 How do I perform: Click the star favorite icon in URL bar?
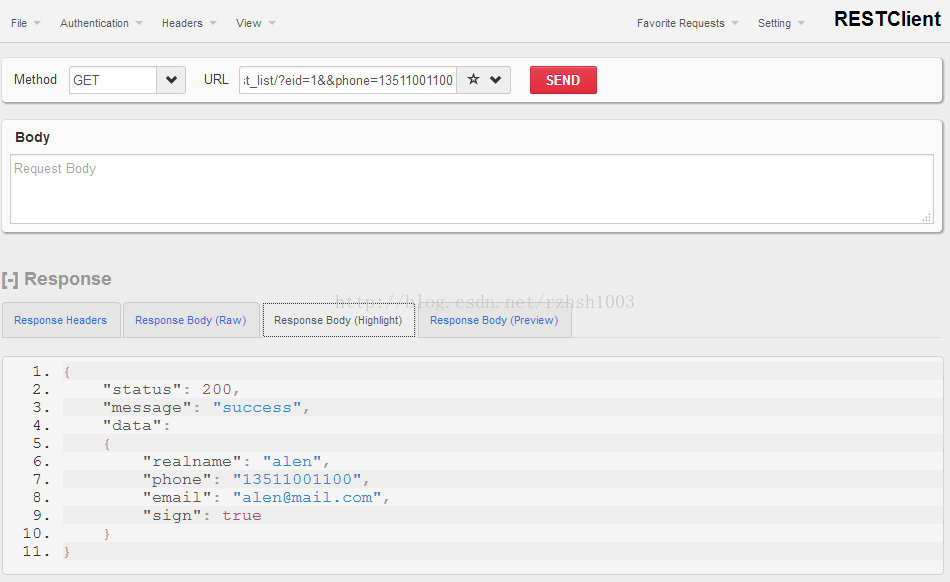point(473,80)
